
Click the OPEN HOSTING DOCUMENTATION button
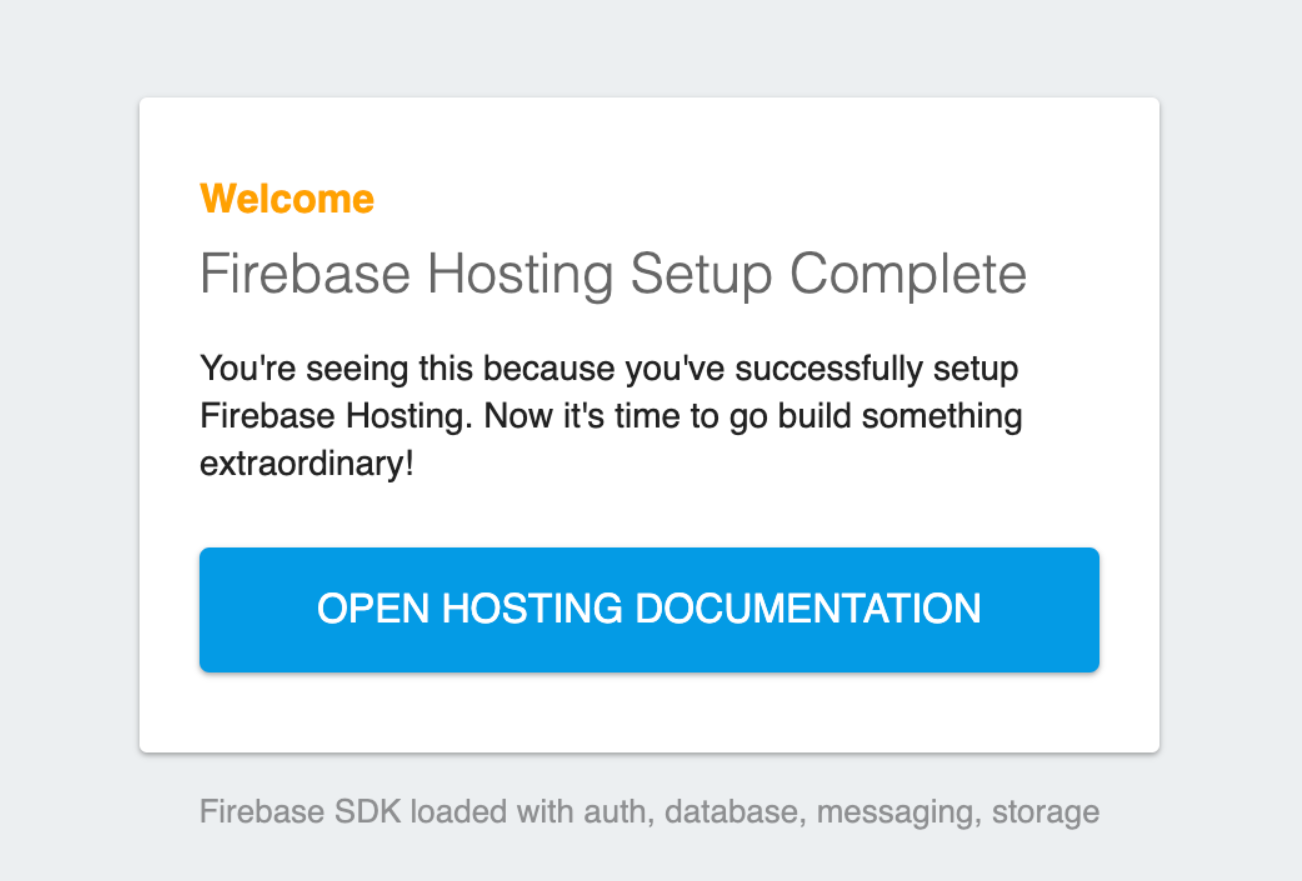coord(650,609)
